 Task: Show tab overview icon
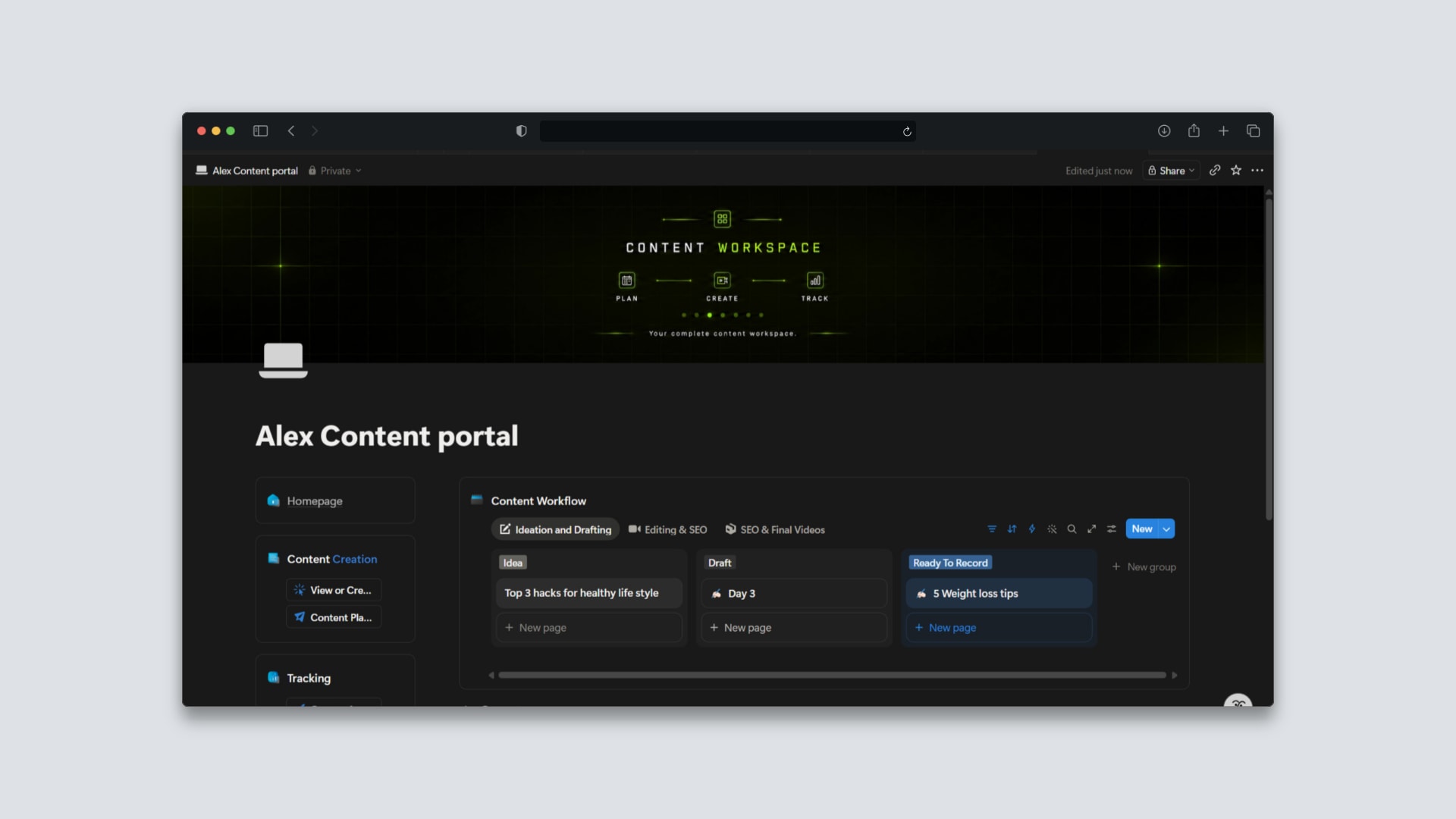pyautogui.click(x=1253, y=131)
